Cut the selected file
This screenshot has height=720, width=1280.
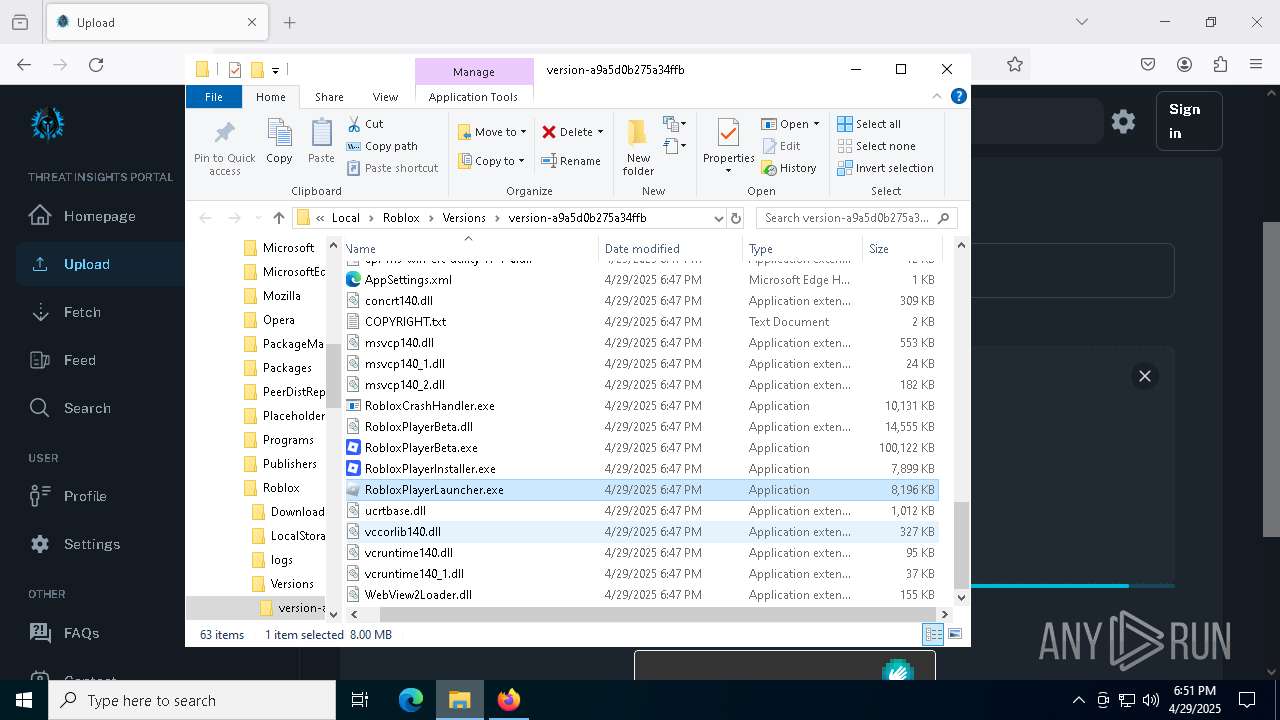pyautogui.click(x=365, y=124)
